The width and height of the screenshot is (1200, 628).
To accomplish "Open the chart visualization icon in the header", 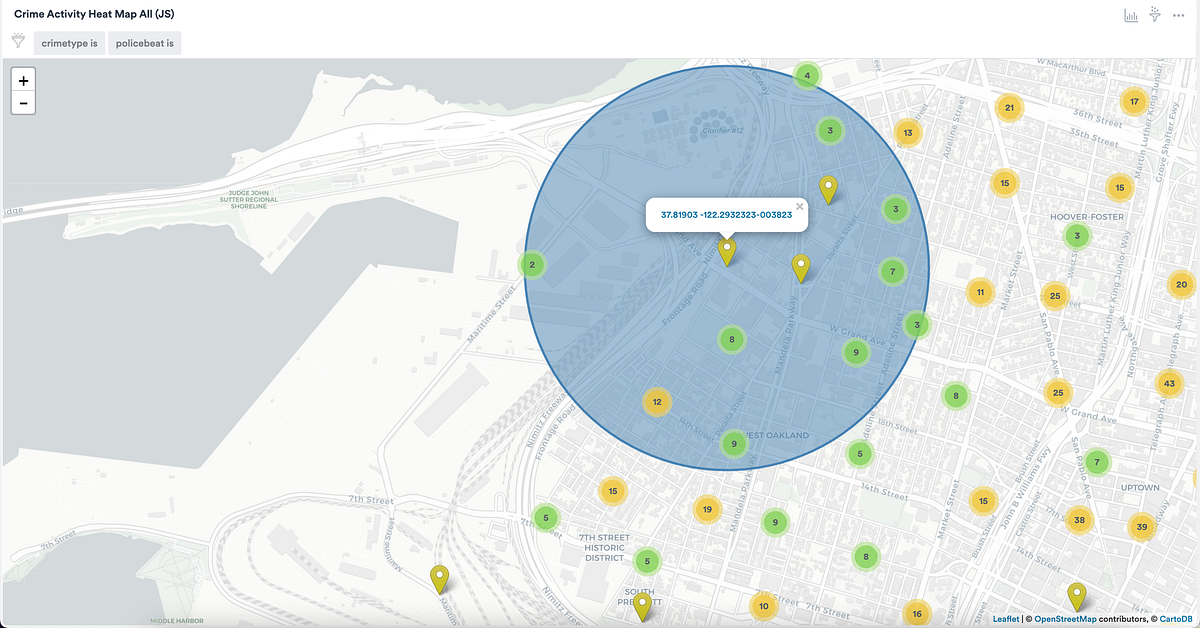I will (x=1130, y=15).
